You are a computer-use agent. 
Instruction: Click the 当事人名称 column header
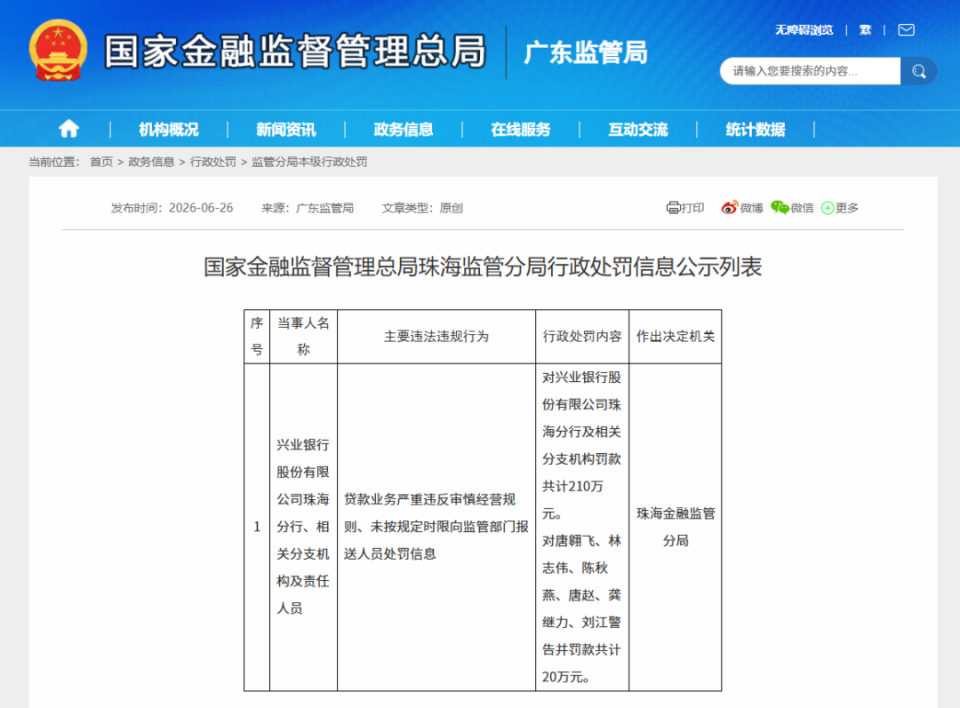(x=304, y=336)
